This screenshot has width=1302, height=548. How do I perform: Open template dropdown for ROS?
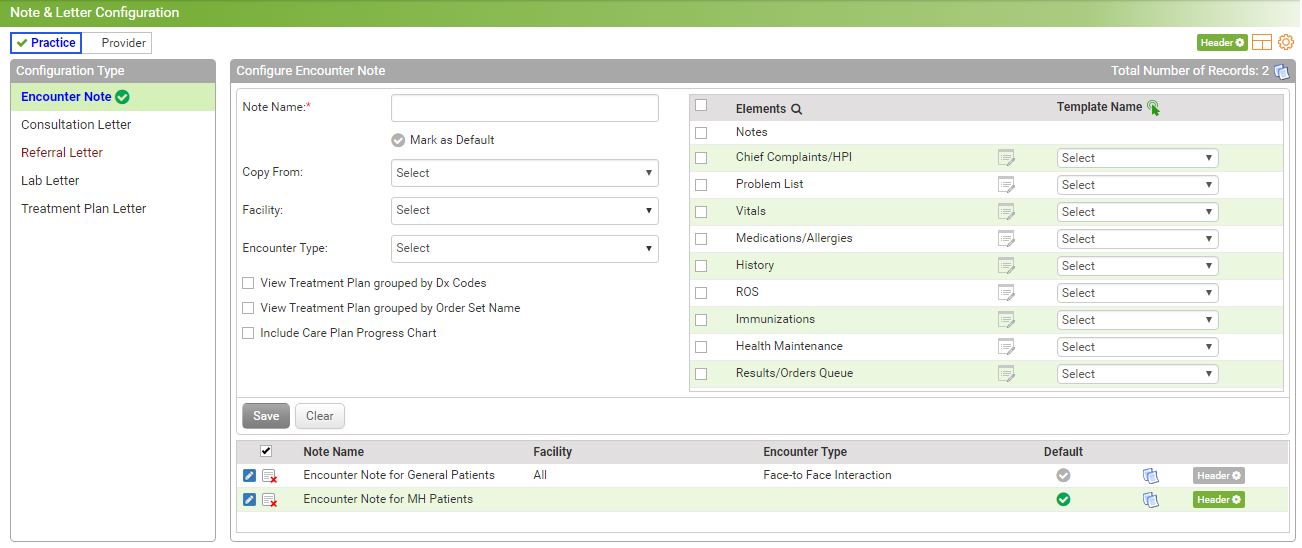(x=1138, y=293)
